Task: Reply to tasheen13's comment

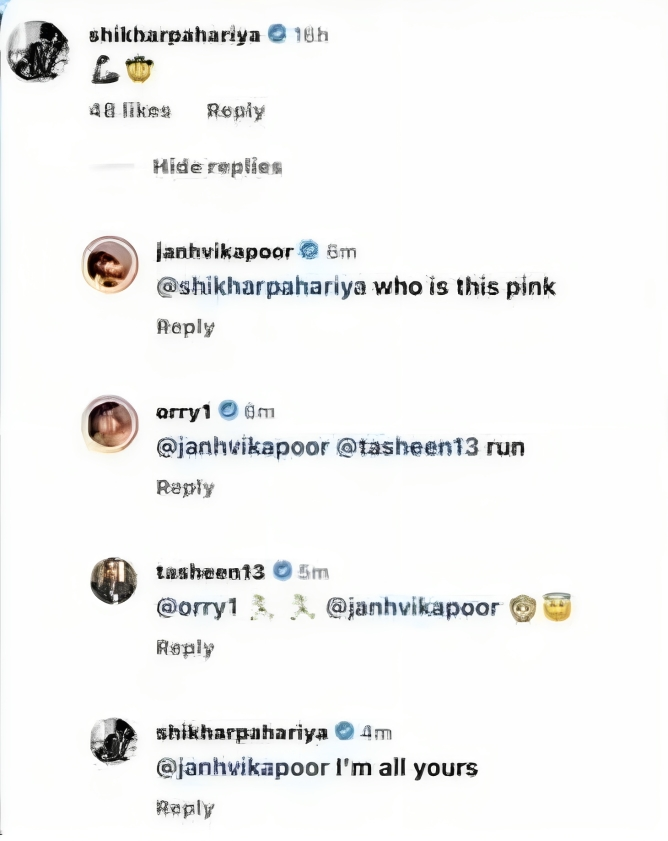Action: coord(185,647)
